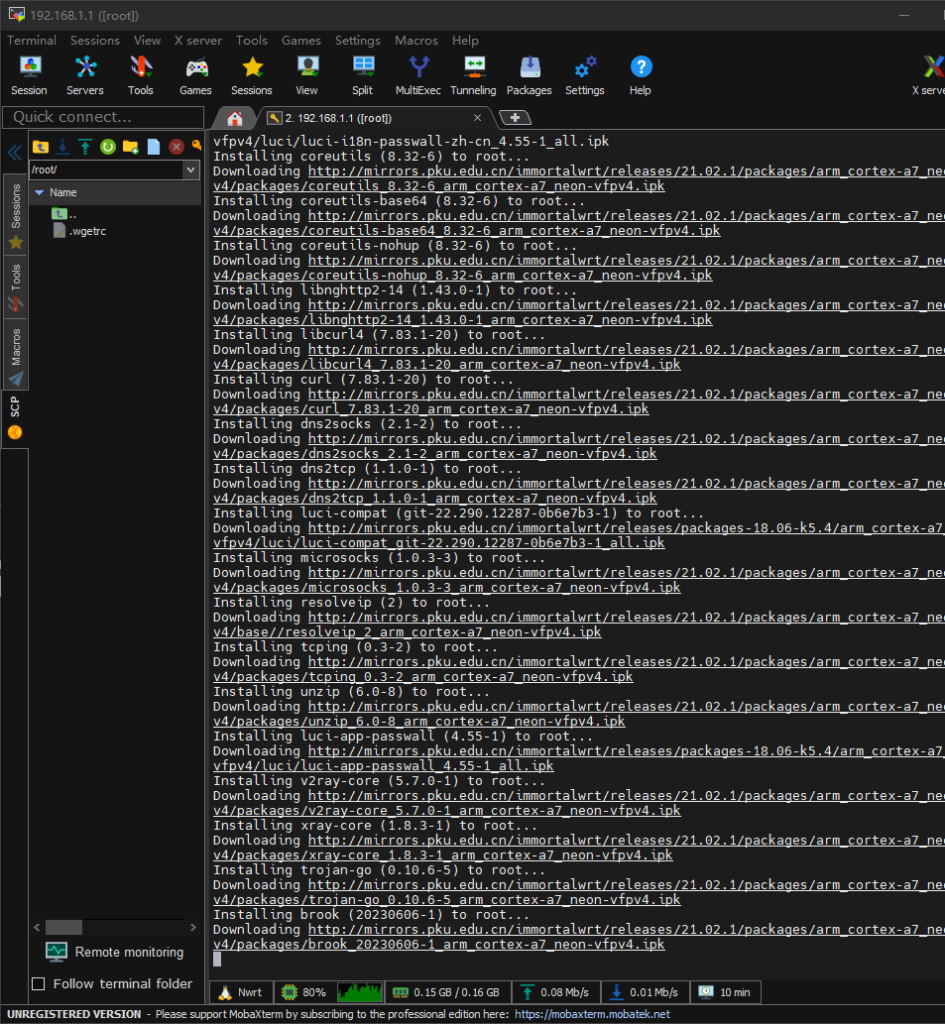Open the /root/ path dropdown
Image resolution: width=945 pixels, height=1024 pixels.
191,170
